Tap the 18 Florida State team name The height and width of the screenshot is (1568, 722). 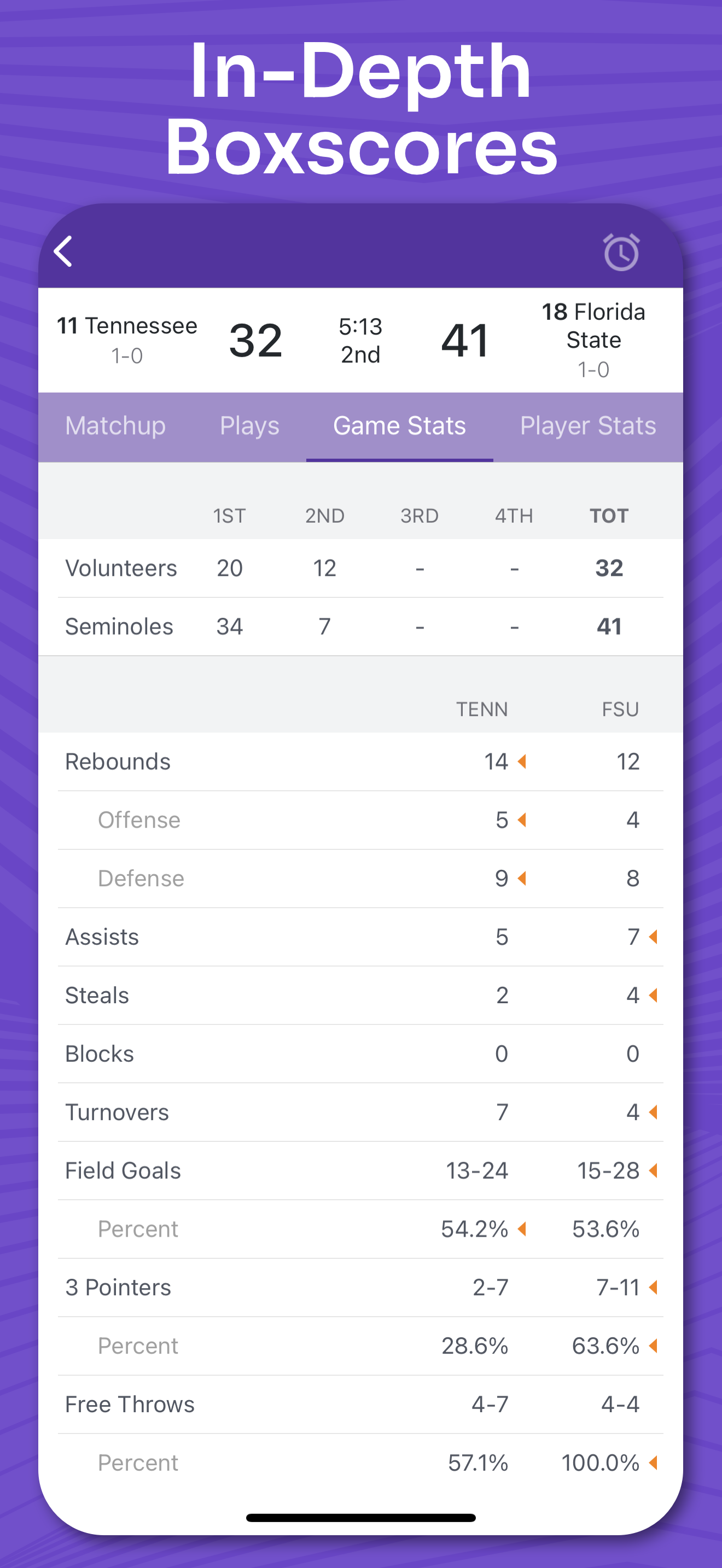tap(593, 326)
